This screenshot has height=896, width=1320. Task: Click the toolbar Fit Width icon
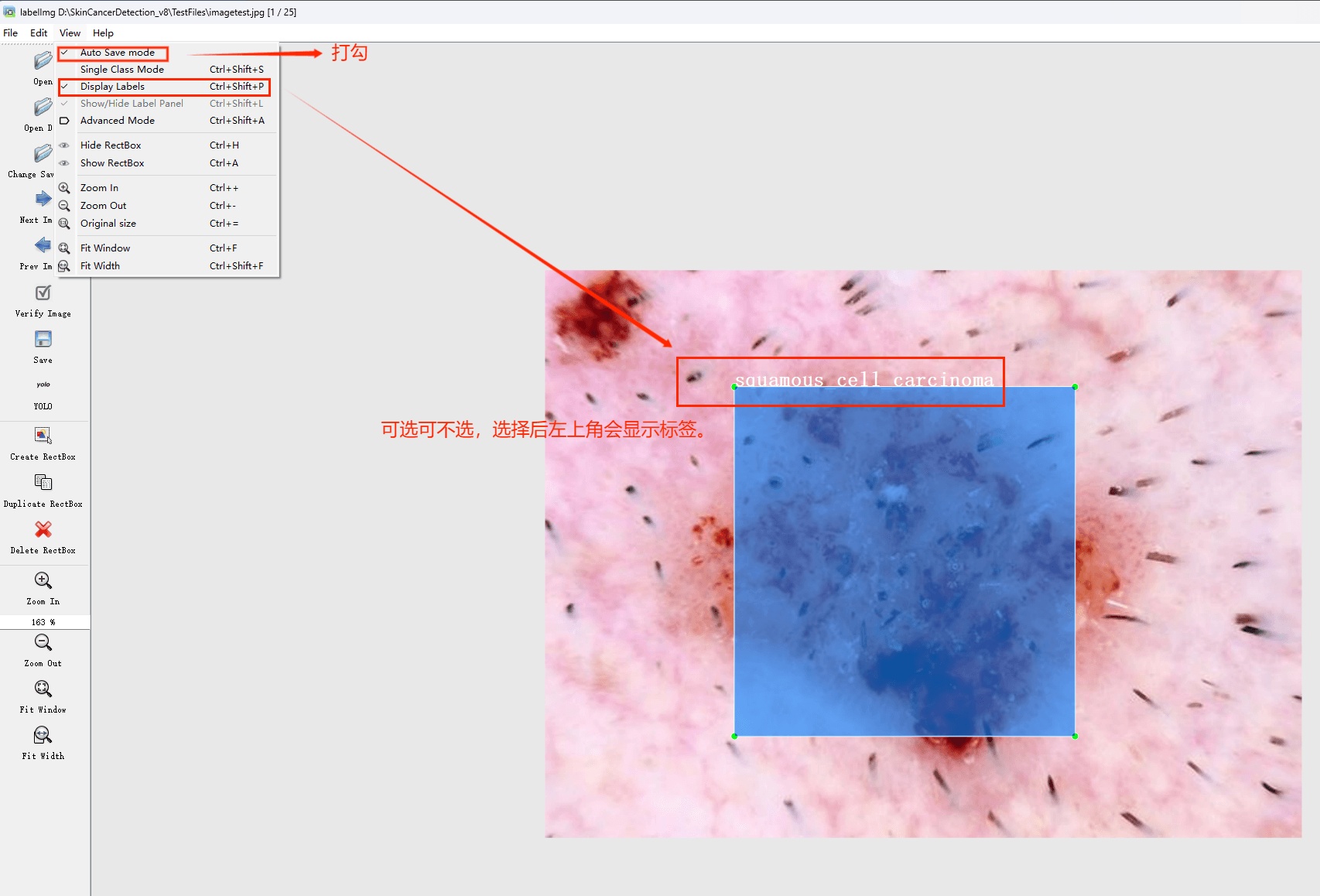coord(43,735)
